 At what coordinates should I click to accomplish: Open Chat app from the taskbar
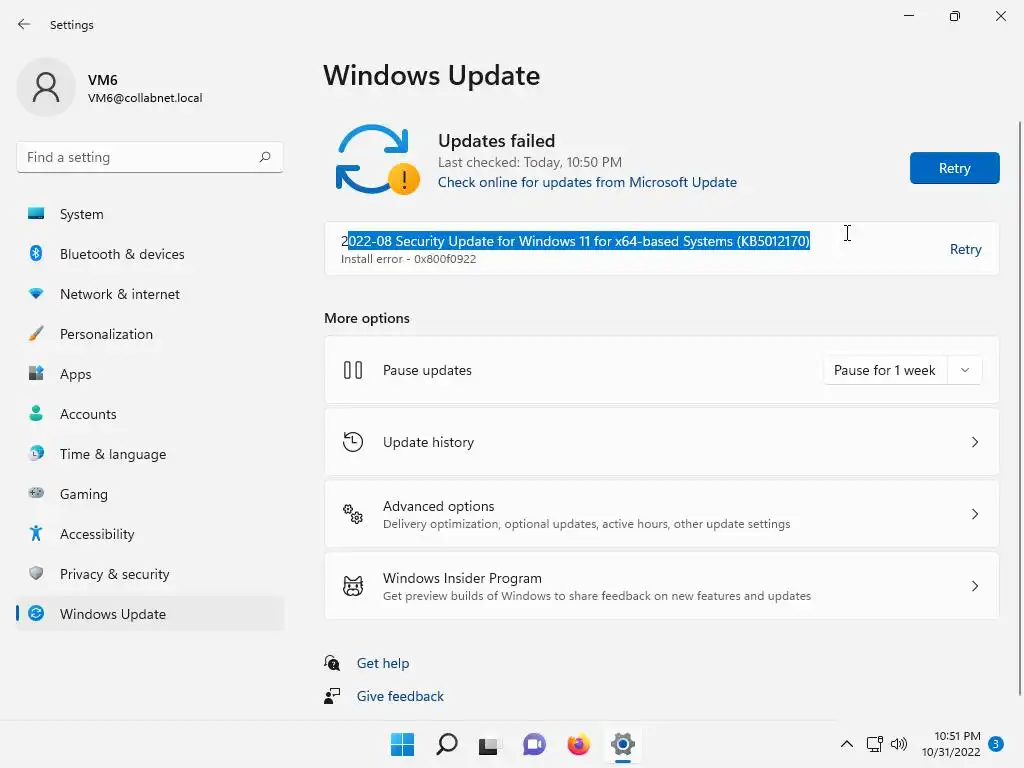534,744
